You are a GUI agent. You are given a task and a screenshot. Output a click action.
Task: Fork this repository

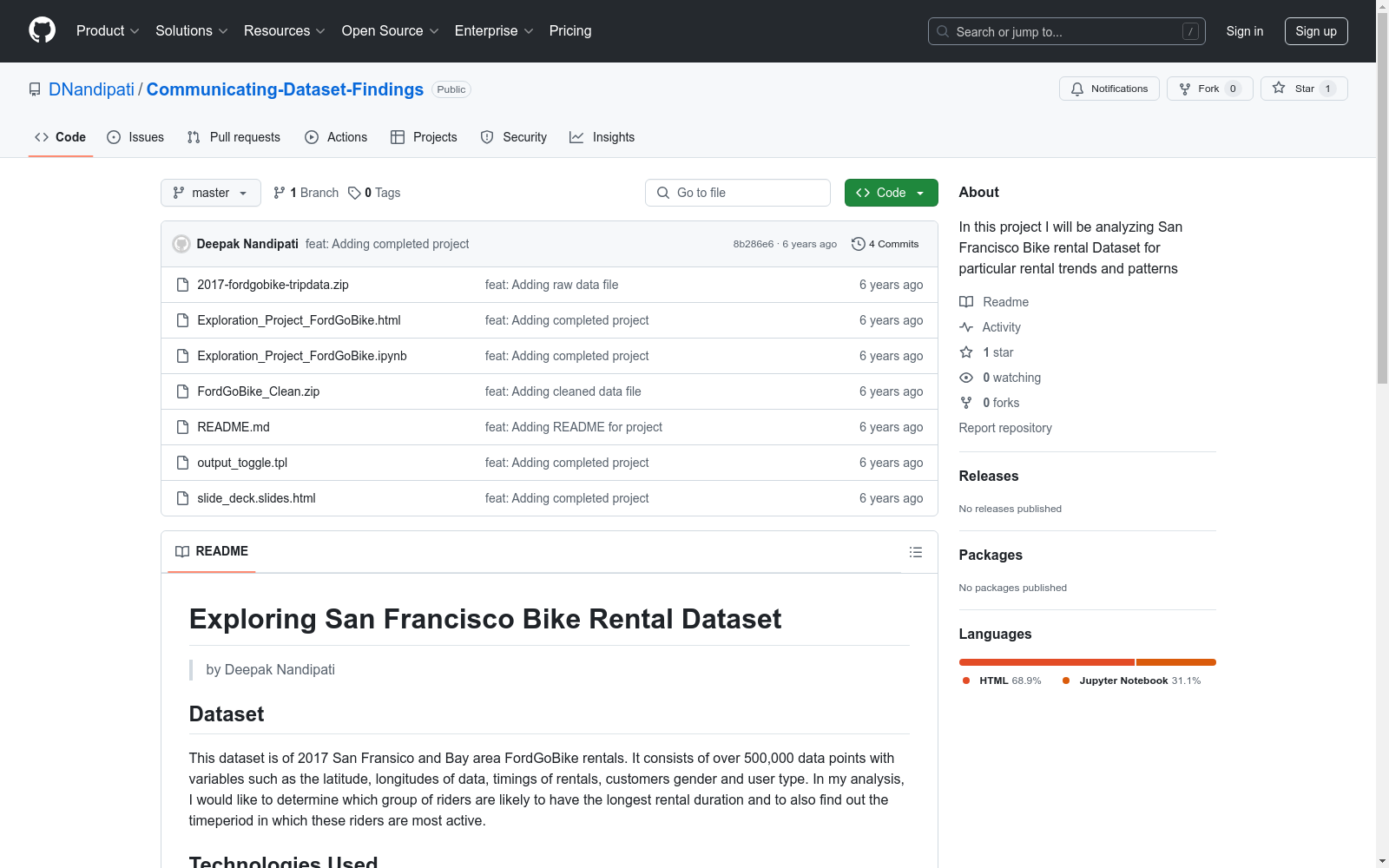(x=1209, y=89)
